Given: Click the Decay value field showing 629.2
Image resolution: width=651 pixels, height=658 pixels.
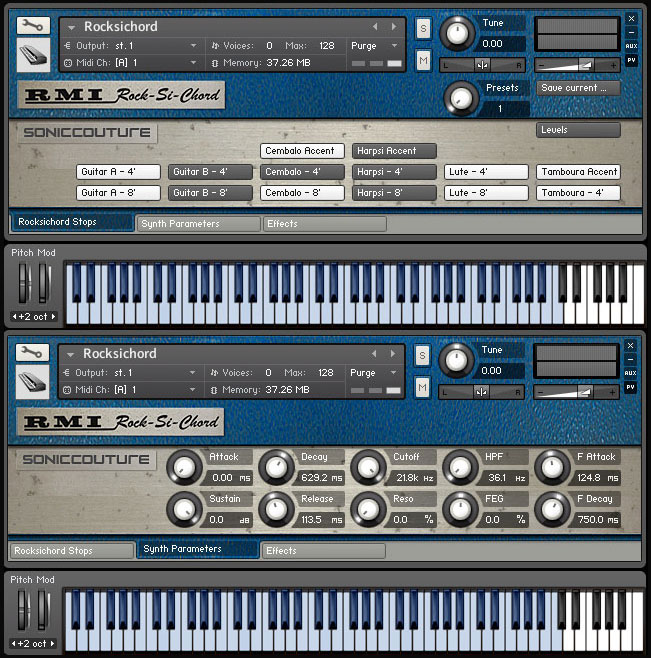Looking at the screenshot, I should point(320,478).
